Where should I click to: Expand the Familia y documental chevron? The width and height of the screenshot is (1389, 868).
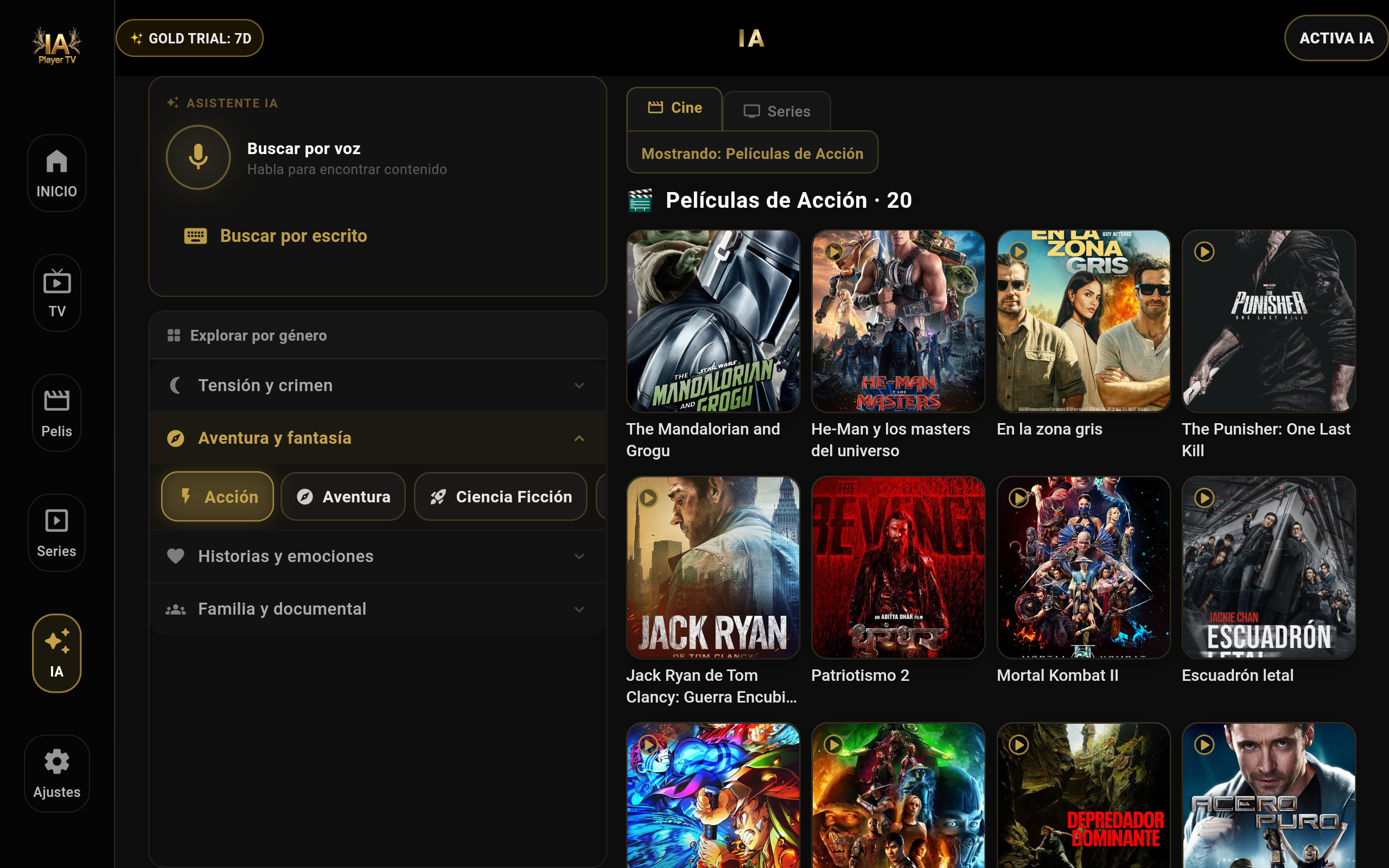point(579,610)
